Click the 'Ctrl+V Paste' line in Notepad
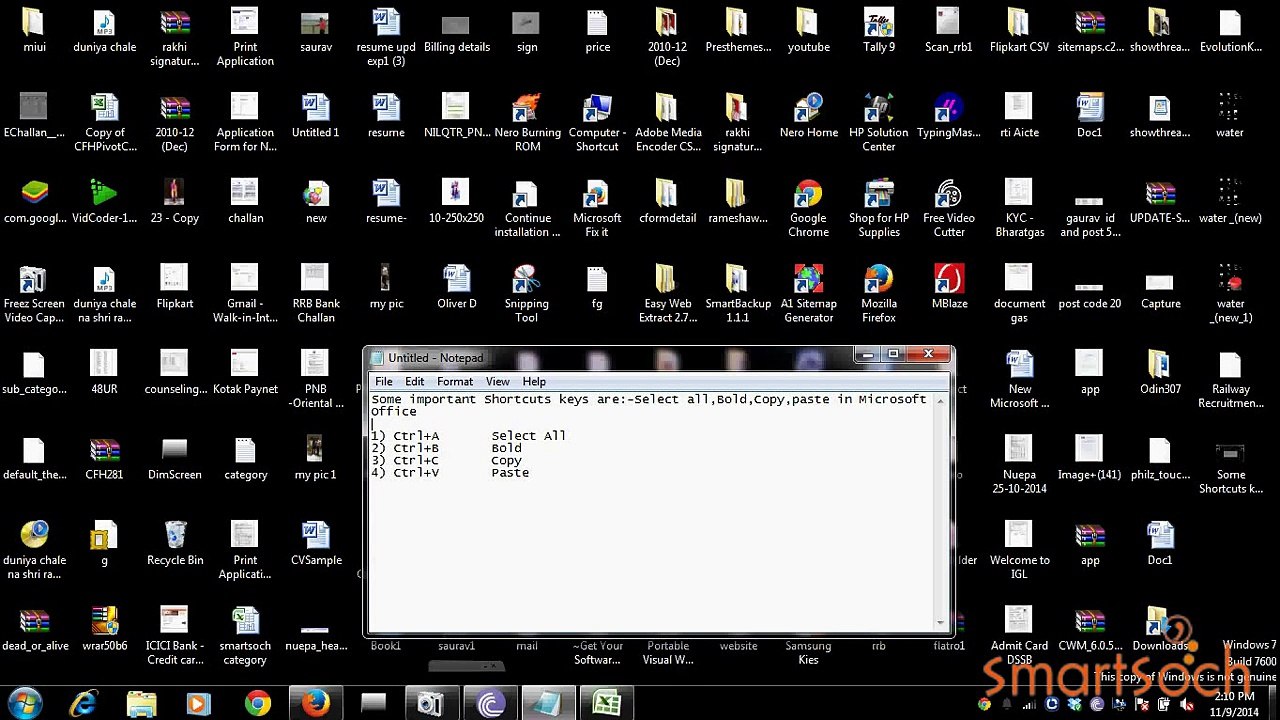 click(450, 473)
